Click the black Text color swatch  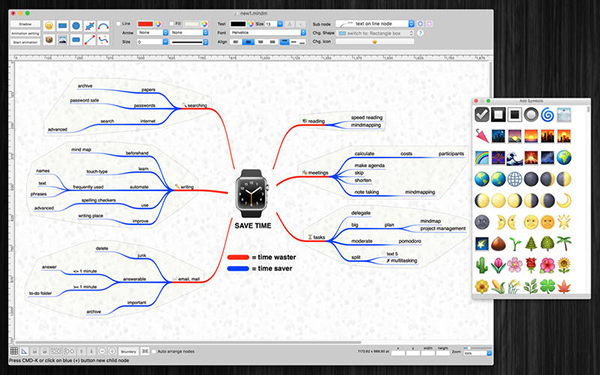click(x=238, y=24)
